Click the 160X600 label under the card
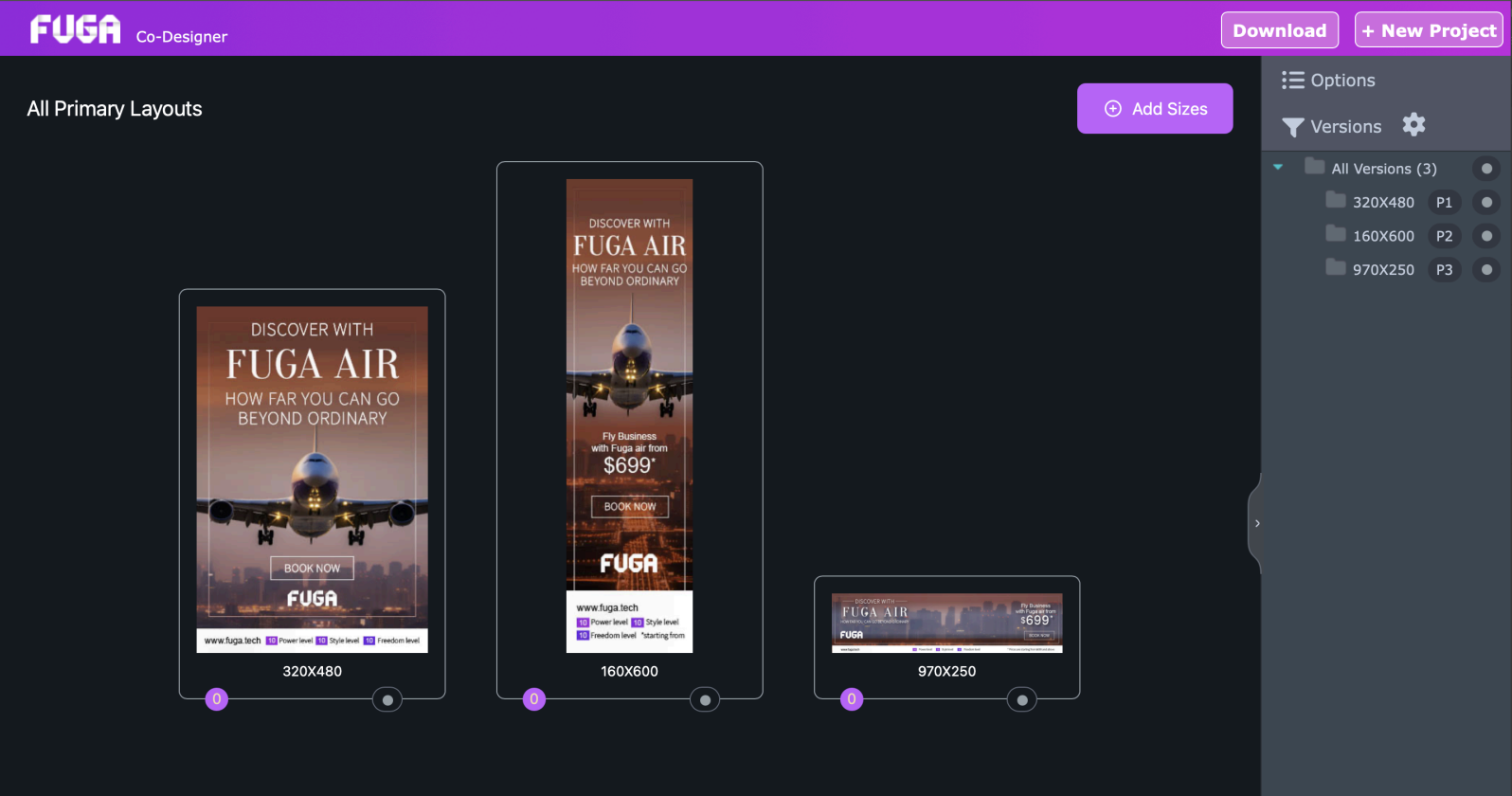Viewport: 1512px width, 796px height. 629,671
